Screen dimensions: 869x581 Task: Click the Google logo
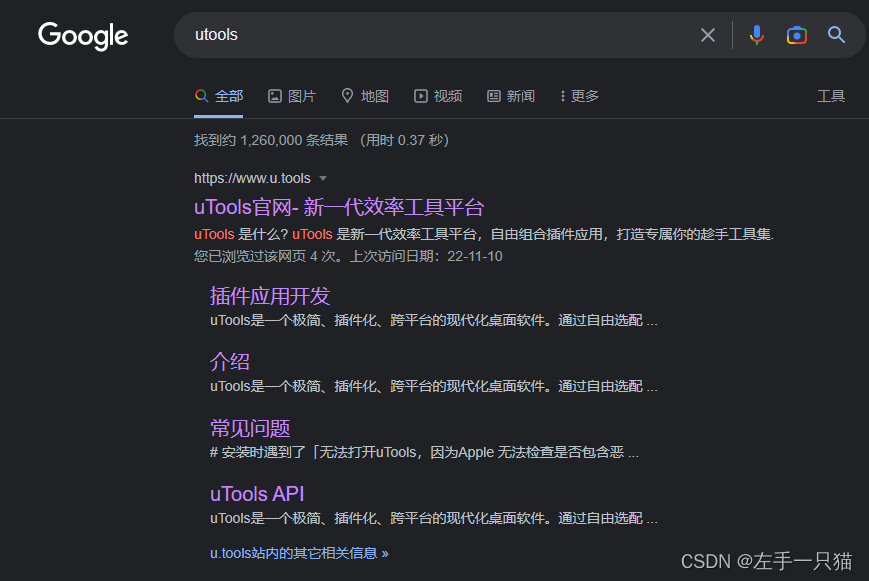pos(83,36)
